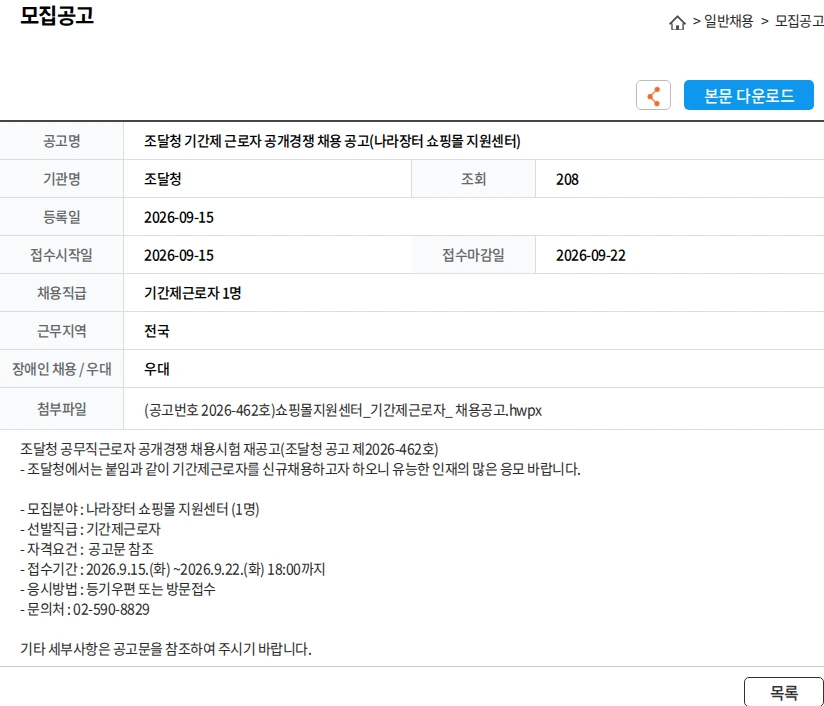Viewport: 824px width, 706px height.
Task: Click the 근무지역 label cell
Action: (61, 331)
